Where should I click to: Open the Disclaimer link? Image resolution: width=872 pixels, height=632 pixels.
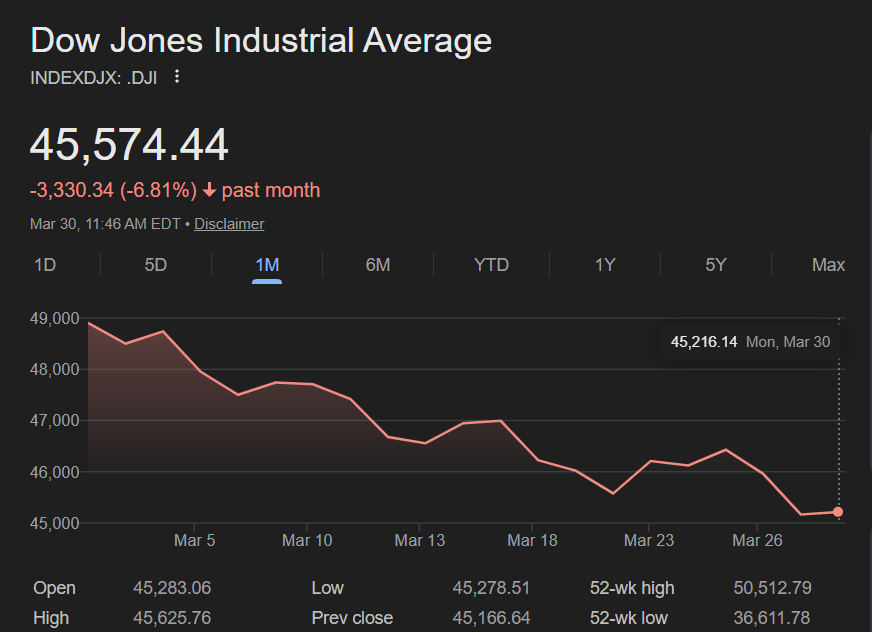point(229,224)
